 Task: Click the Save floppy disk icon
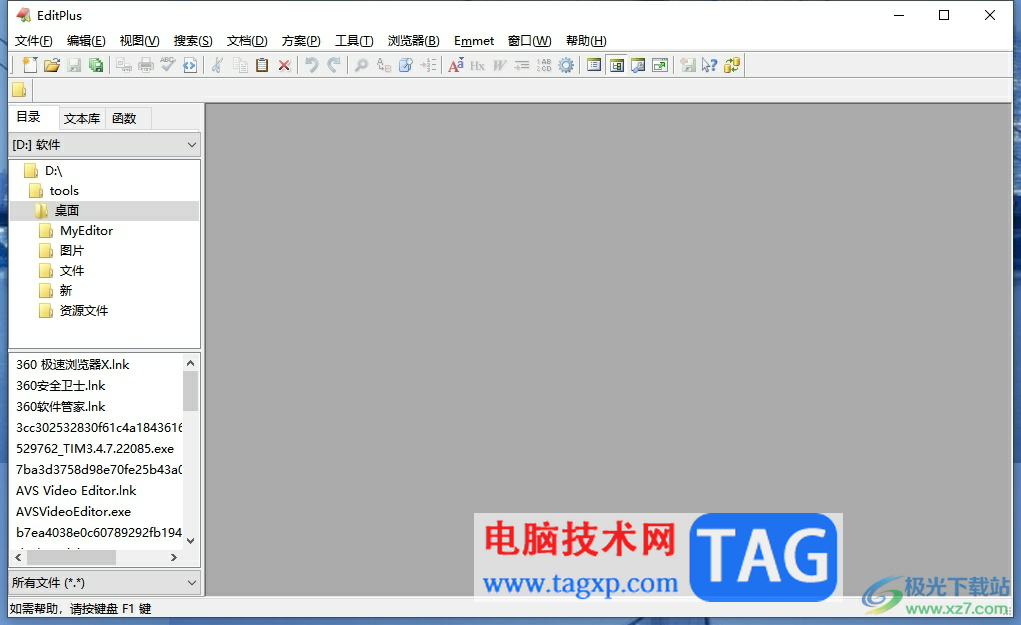[74, 65]
